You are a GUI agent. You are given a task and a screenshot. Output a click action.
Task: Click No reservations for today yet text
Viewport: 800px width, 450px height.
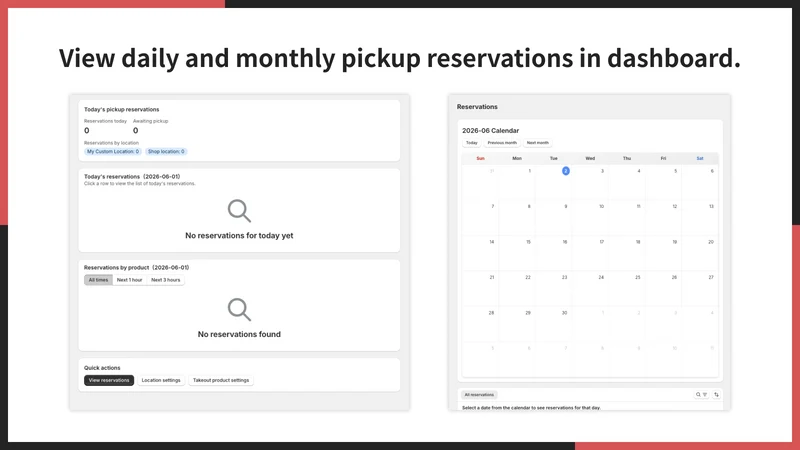239,236
